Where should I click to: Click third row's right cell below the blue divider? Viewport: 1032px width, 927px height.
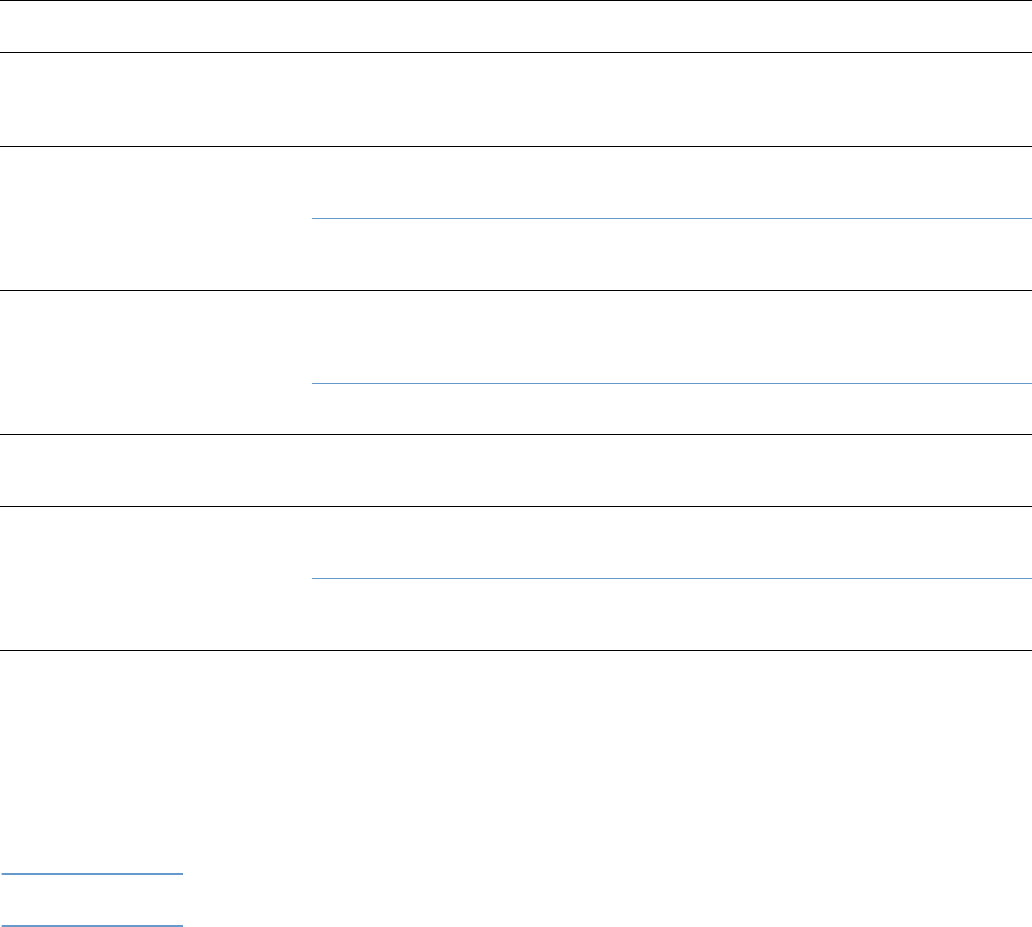click(670, 254)
